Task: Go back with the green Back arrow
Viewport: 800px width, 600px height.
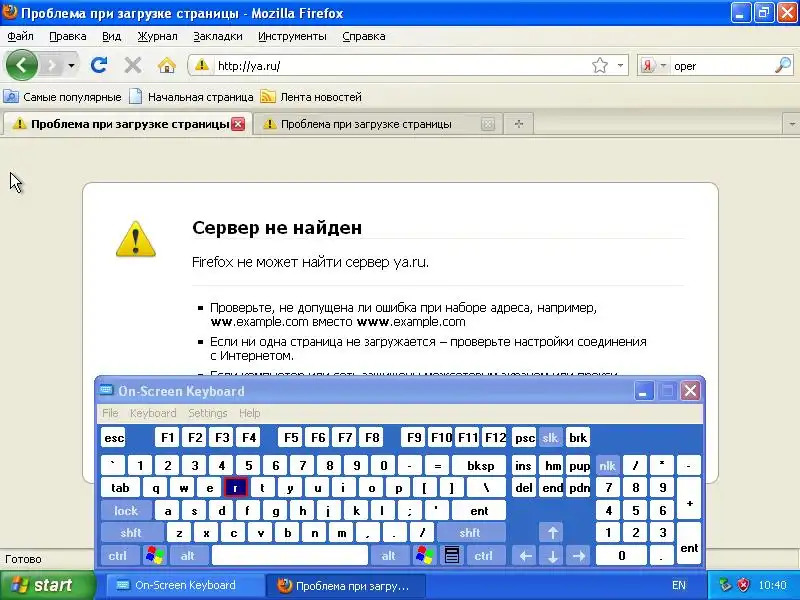Action: click(21, 65)
